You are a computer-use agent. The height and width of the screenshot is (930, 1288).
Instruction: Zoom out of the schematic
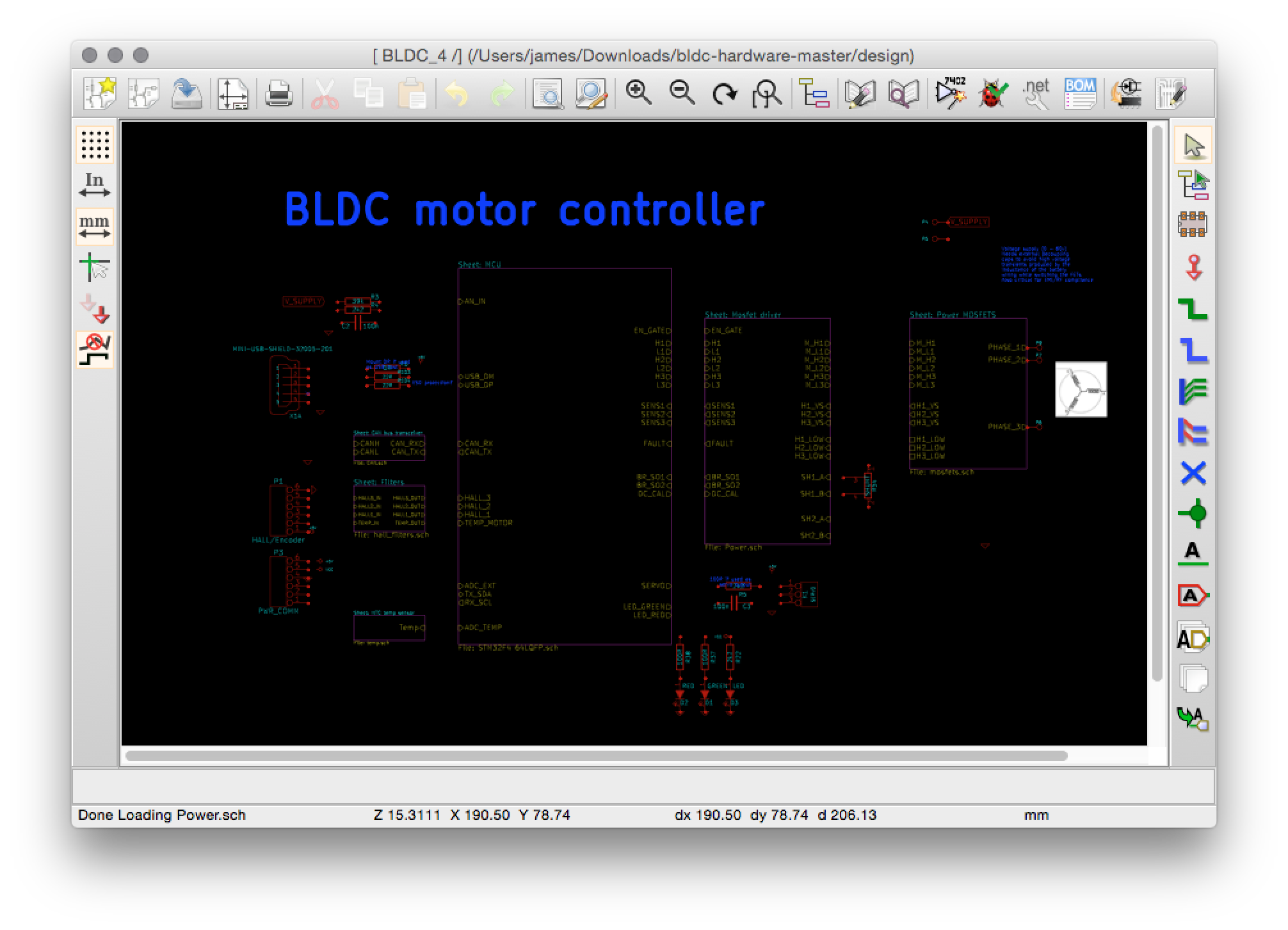(682, 94)
